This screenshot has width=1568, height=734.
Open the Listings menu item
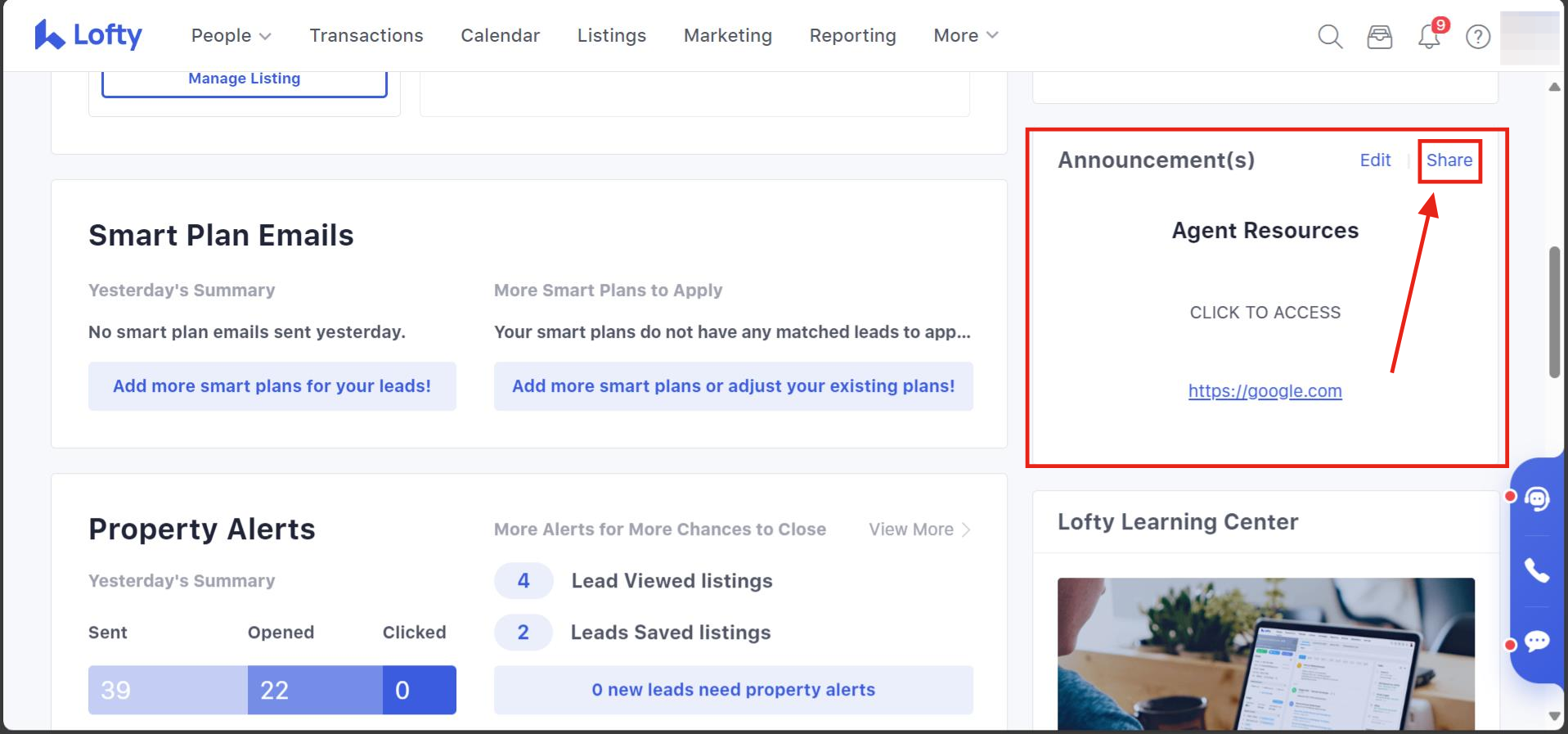611,36
